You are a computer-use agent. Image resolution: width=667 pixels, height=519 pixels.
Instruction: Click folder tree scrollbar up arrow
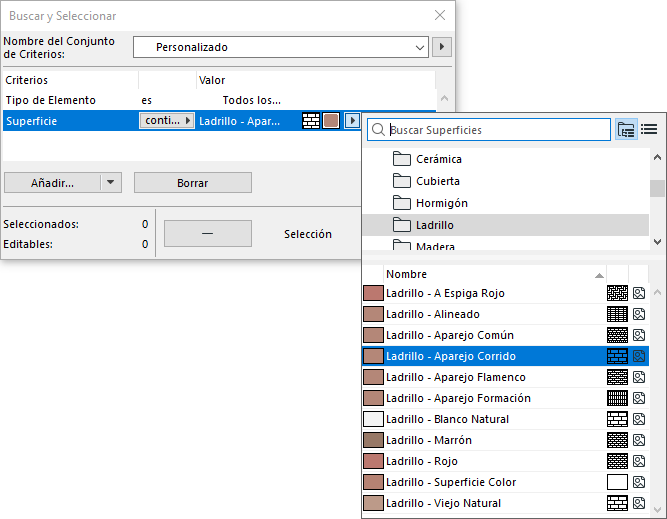pos(657,157)
